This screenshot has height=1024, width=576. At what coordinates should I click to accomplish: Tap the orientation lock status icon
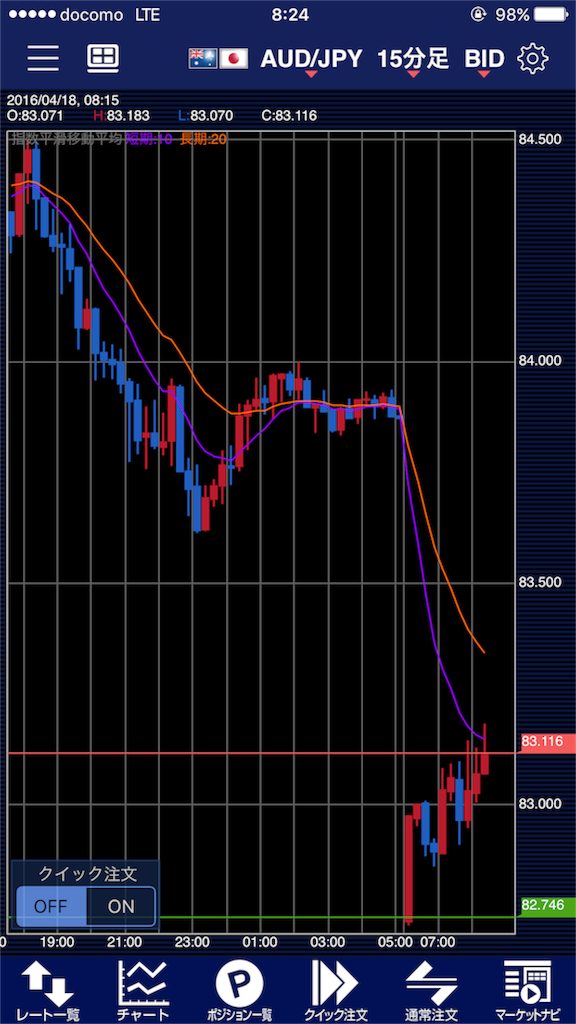(x=481, y=16)
